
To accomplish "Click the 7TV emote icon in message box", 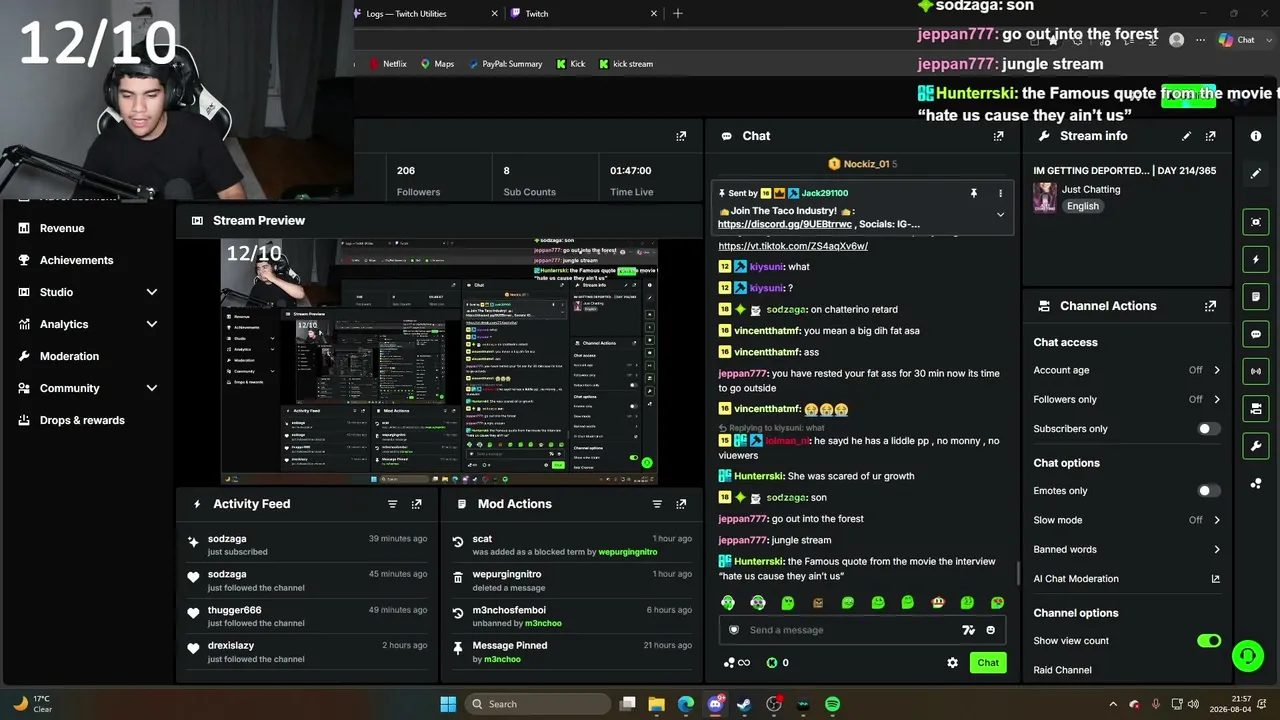I will [968, 630].
